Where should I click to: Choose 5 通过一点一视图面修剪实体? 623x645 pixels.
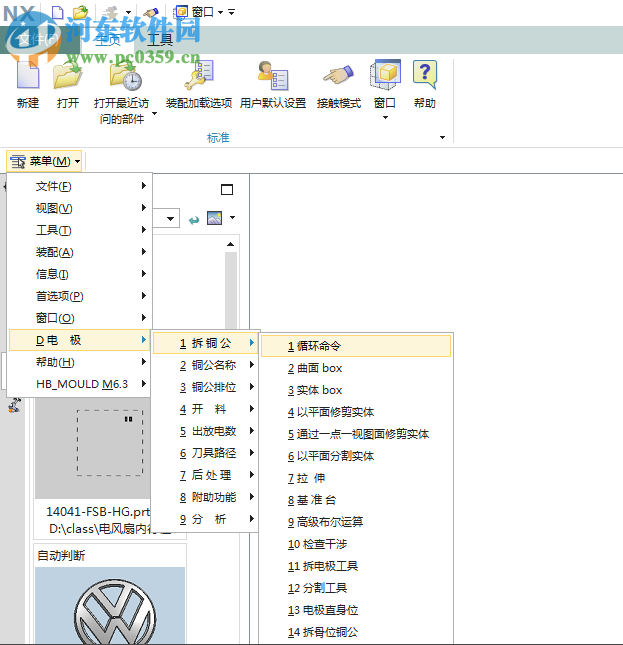(x=356, y=434)
